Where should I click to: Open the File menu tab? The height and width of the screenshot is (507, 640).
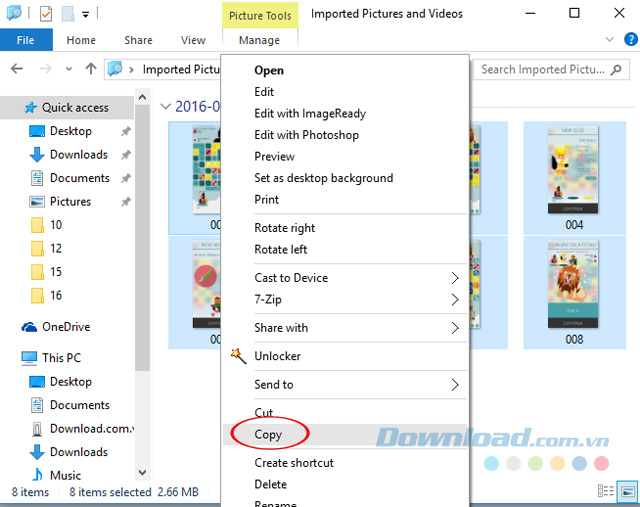(x=26, y=41)
